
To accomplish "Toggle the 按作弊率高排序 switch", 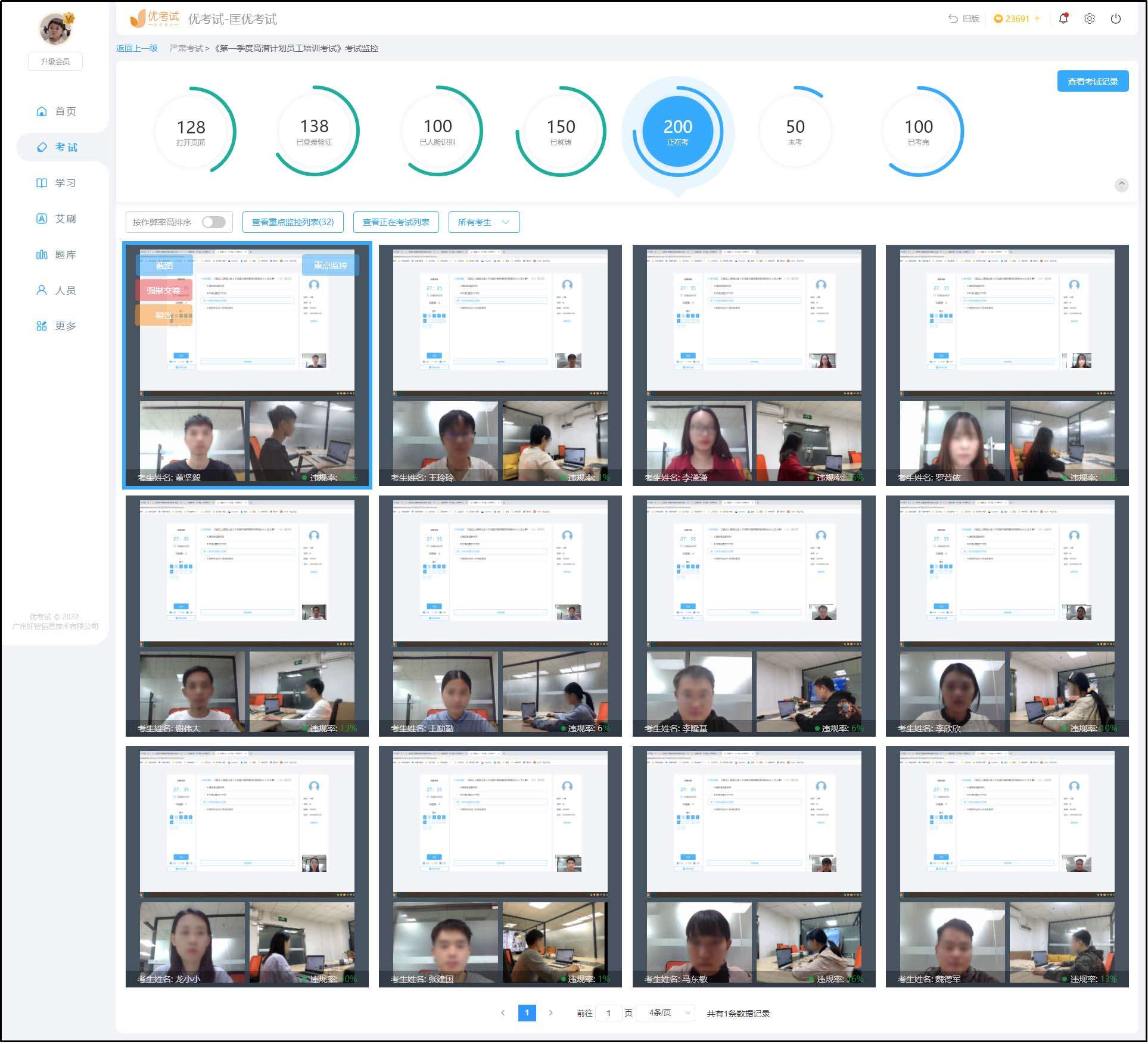I will [x=213, y=222].
